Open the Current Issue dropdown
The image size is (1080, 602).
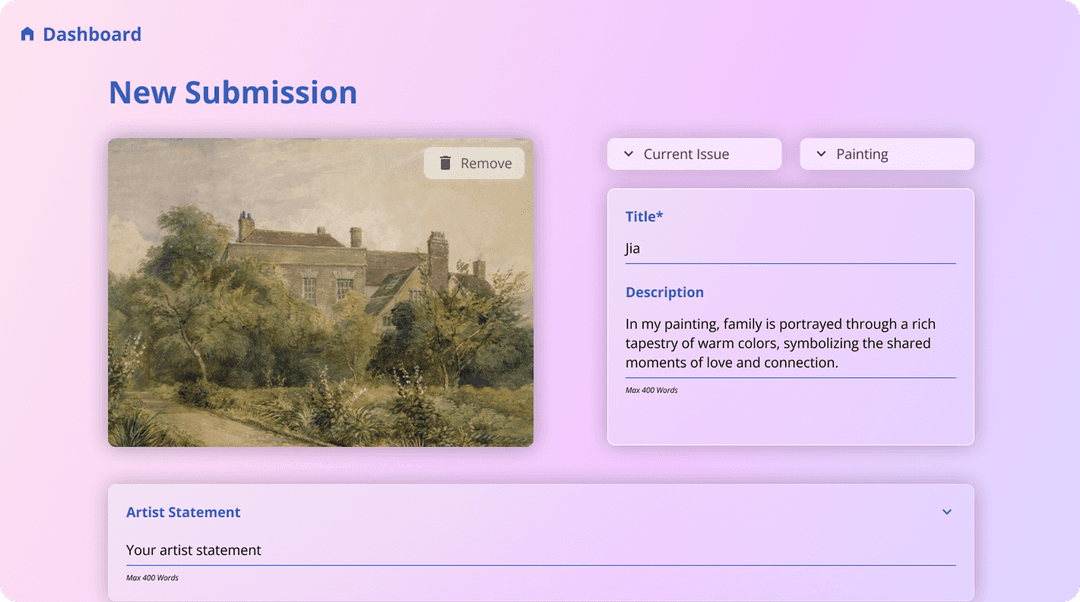tap(694, 154)
